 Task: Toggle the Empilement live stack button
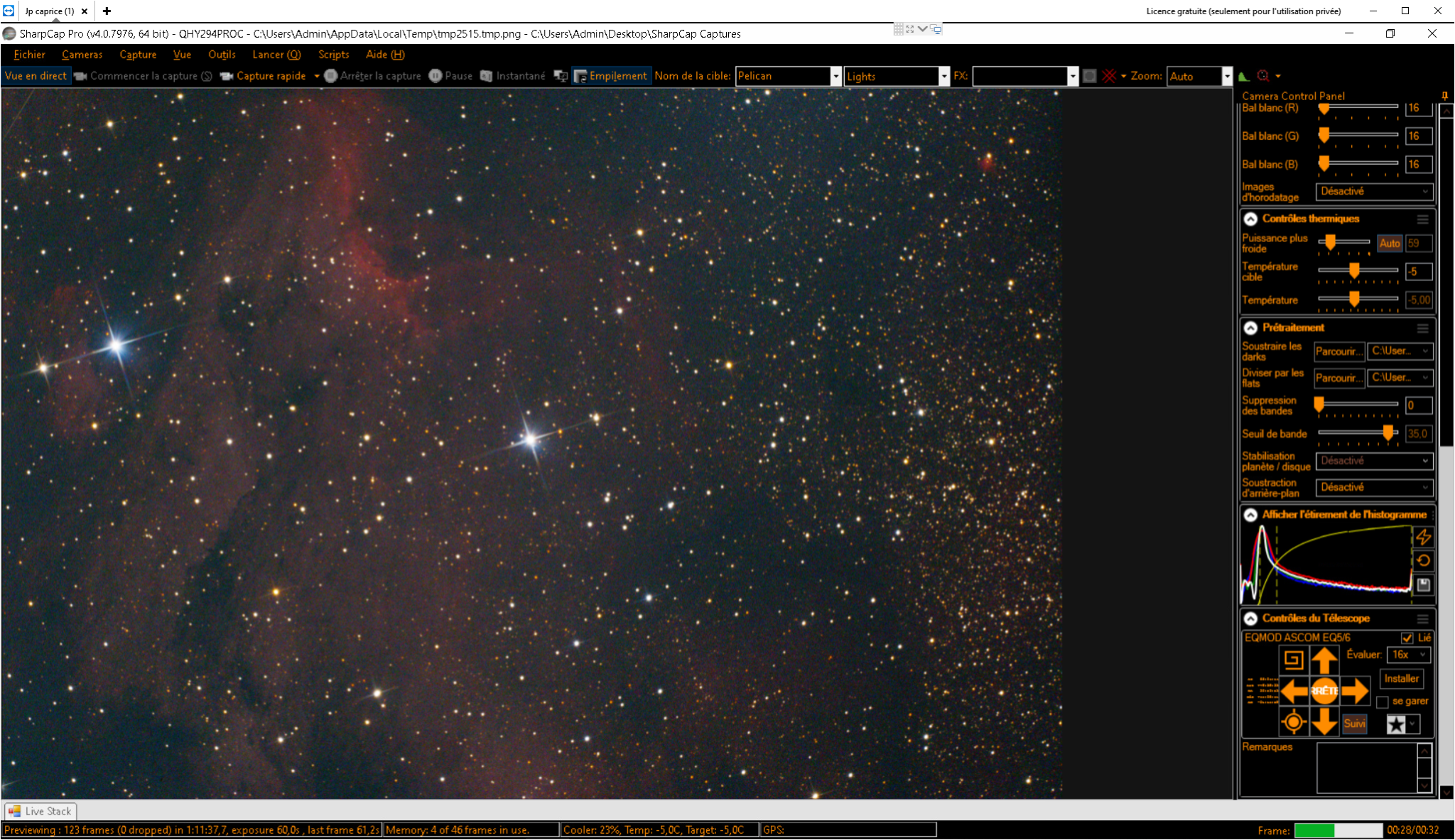611,76
